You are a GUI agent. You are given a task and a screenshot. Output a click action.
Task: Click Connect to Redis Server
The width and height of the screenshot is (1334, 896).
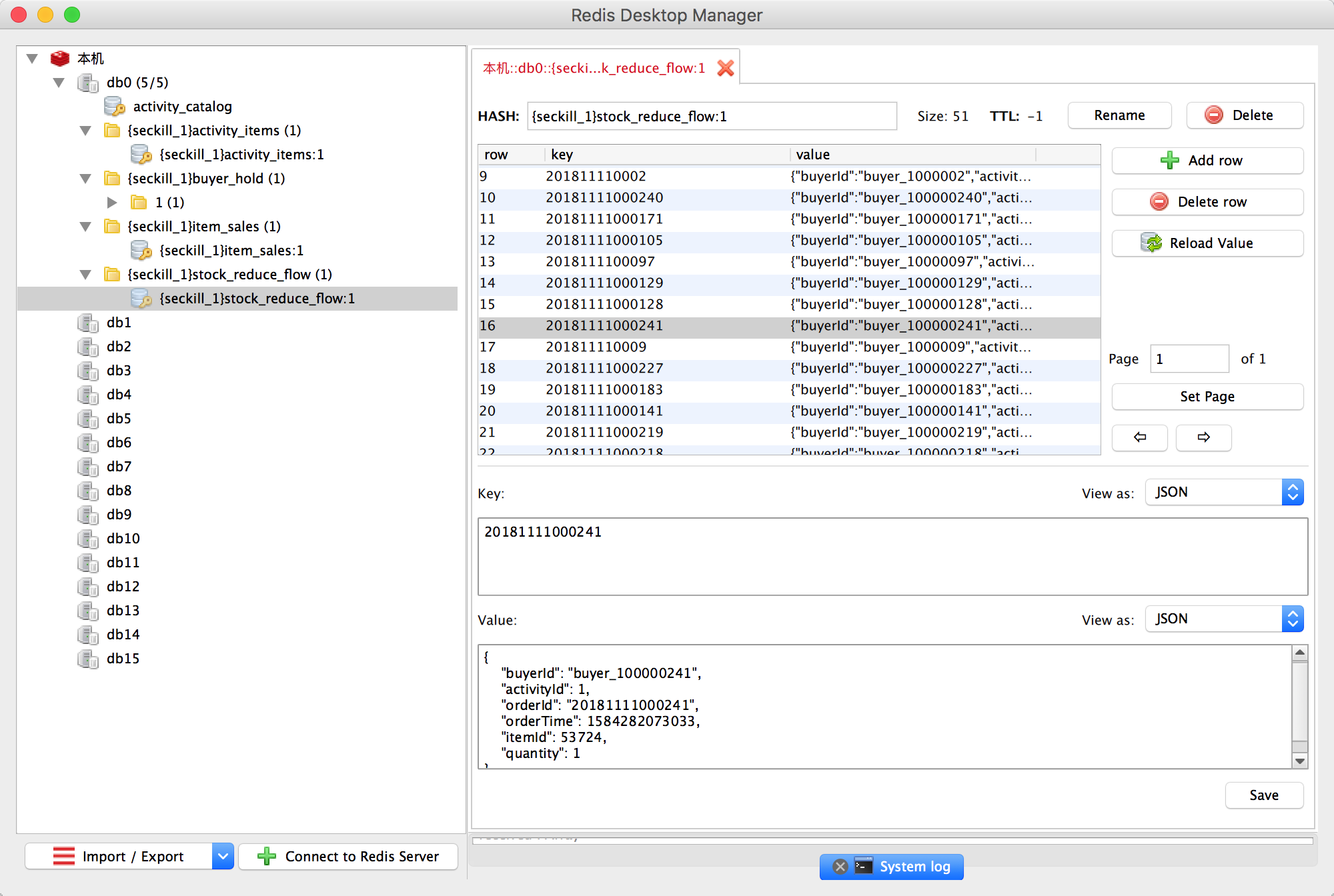pyautogui.click(x=348, y=856)
